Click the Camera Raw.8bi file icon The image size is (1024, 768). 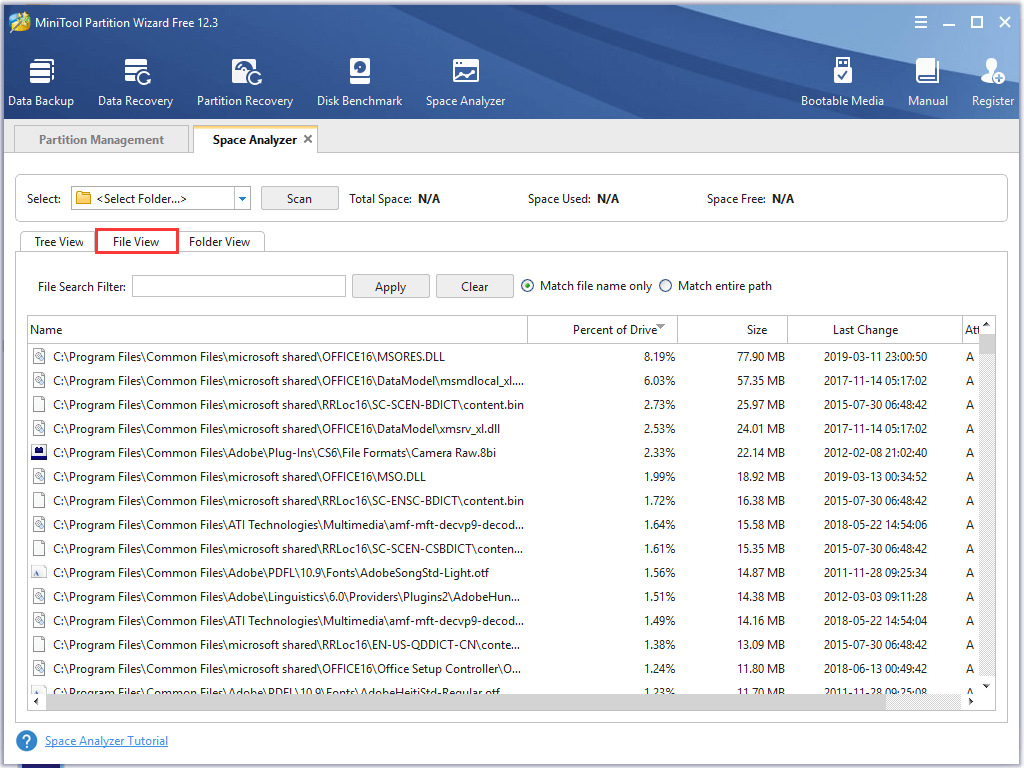pos(39,453)
